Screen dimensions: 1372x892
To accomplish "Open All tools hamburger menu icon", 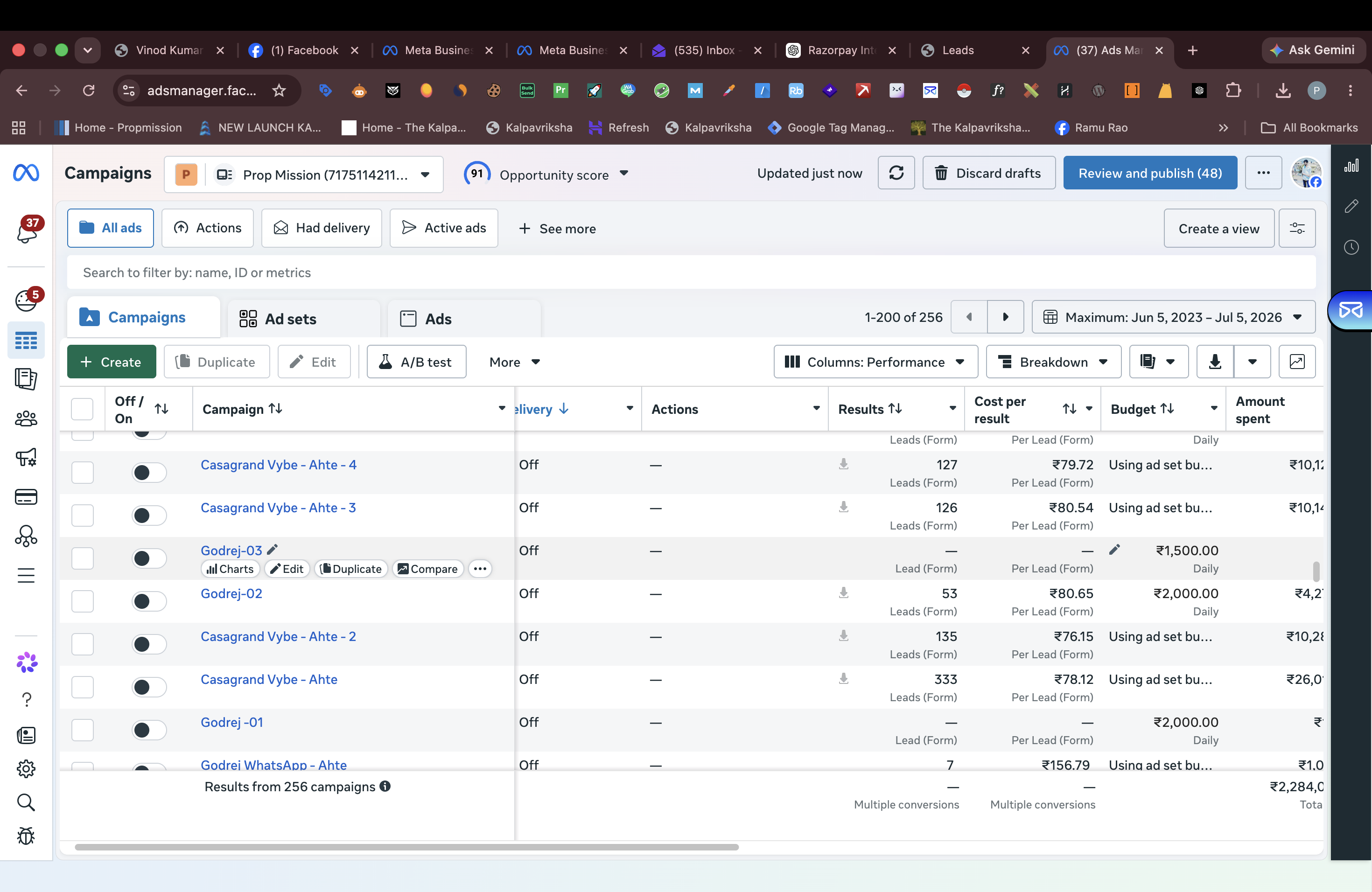I will (26, 575).
